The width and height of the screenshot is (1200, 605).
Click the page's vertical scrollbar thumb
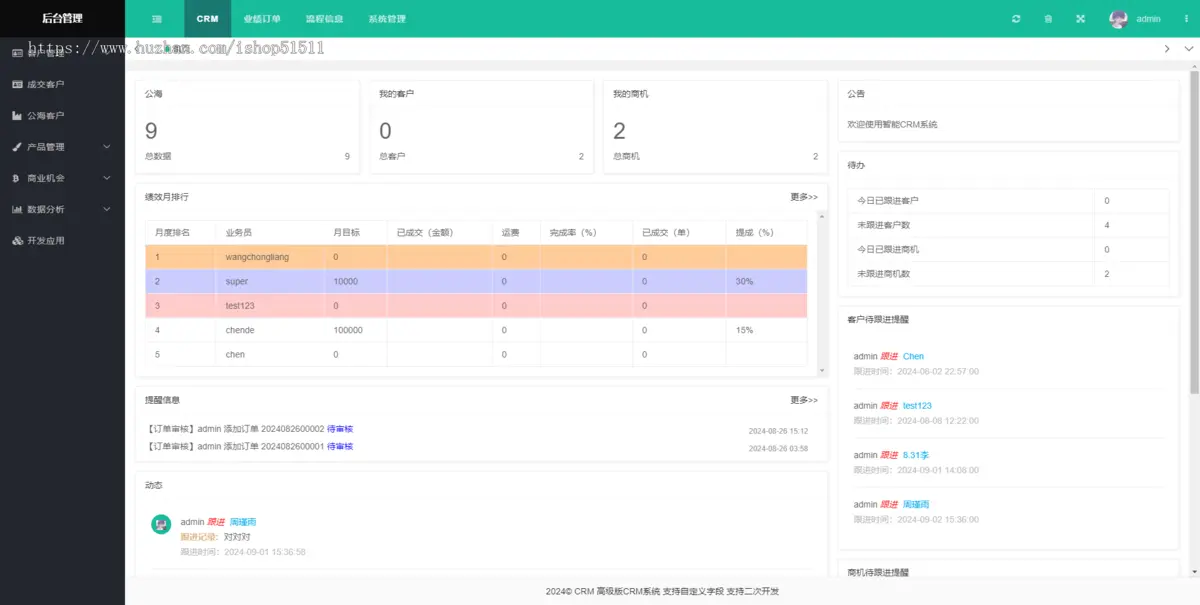click(x=1194, y=232)
